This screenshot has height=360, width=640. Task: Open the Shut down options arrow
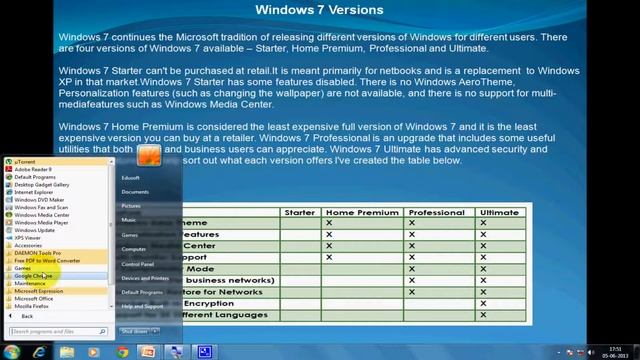coord(155,331)
